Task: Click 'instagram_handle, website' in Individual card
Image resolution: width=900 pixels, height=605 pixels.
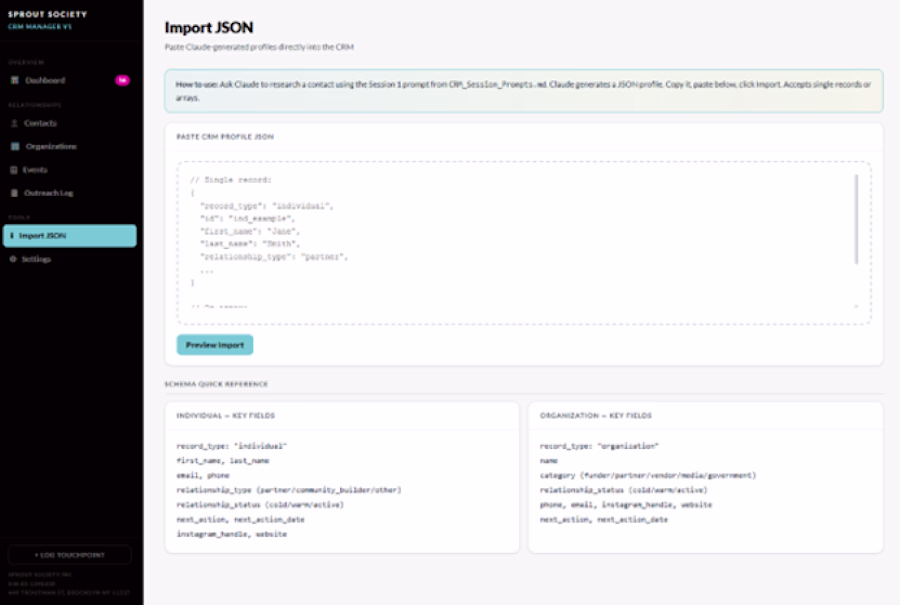Action: point(231,534)
